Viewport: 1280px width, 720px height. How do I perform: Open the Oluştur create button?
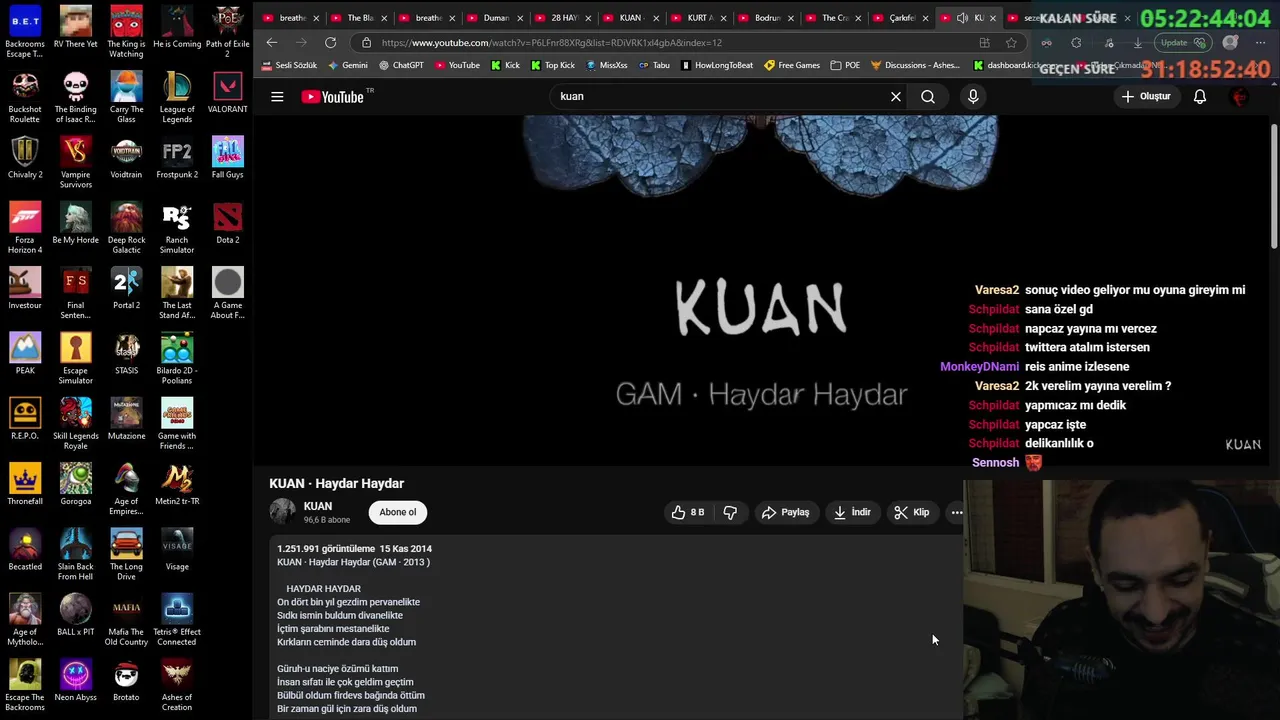tap(1146, 97)
